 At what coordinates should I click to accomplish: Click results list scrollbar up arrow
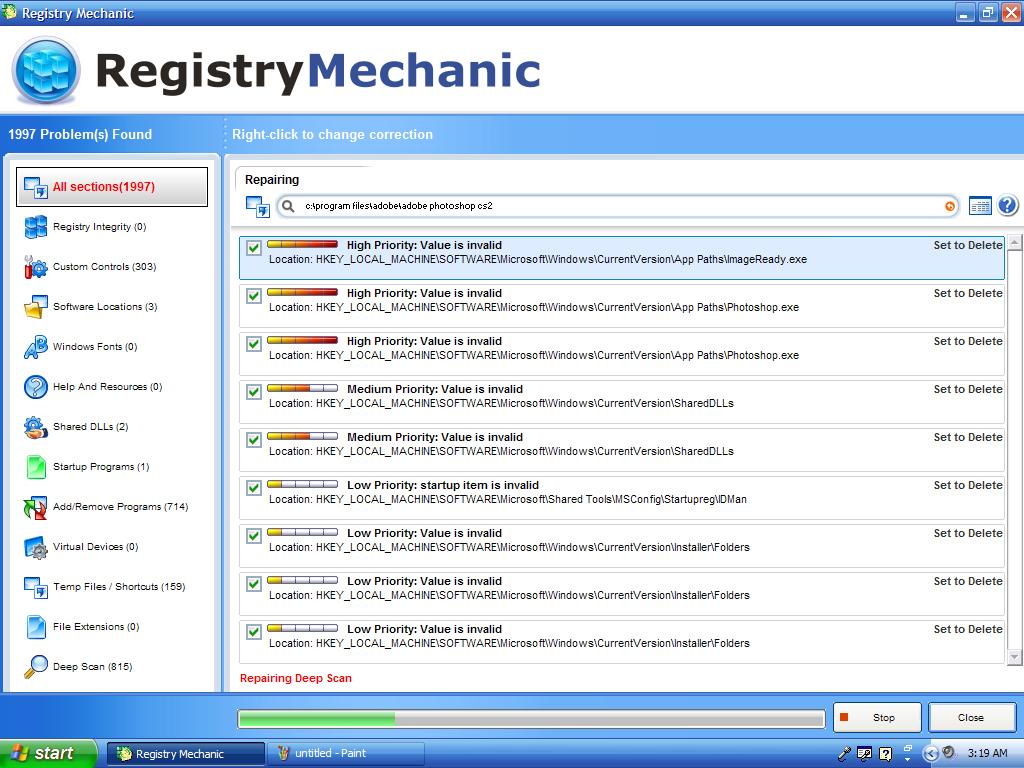1014,242
